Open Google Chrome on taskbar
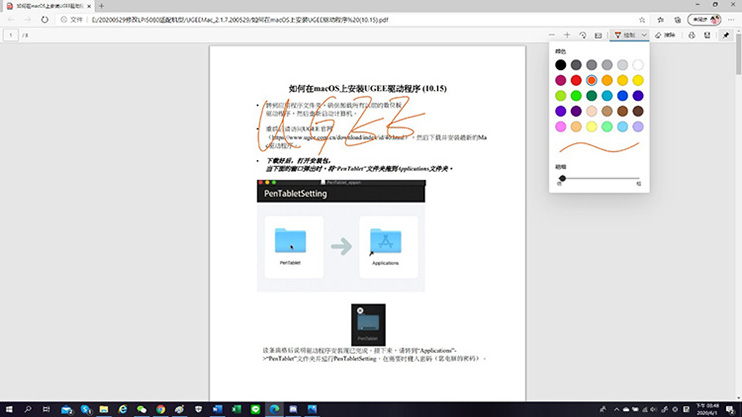 (161, 409)
